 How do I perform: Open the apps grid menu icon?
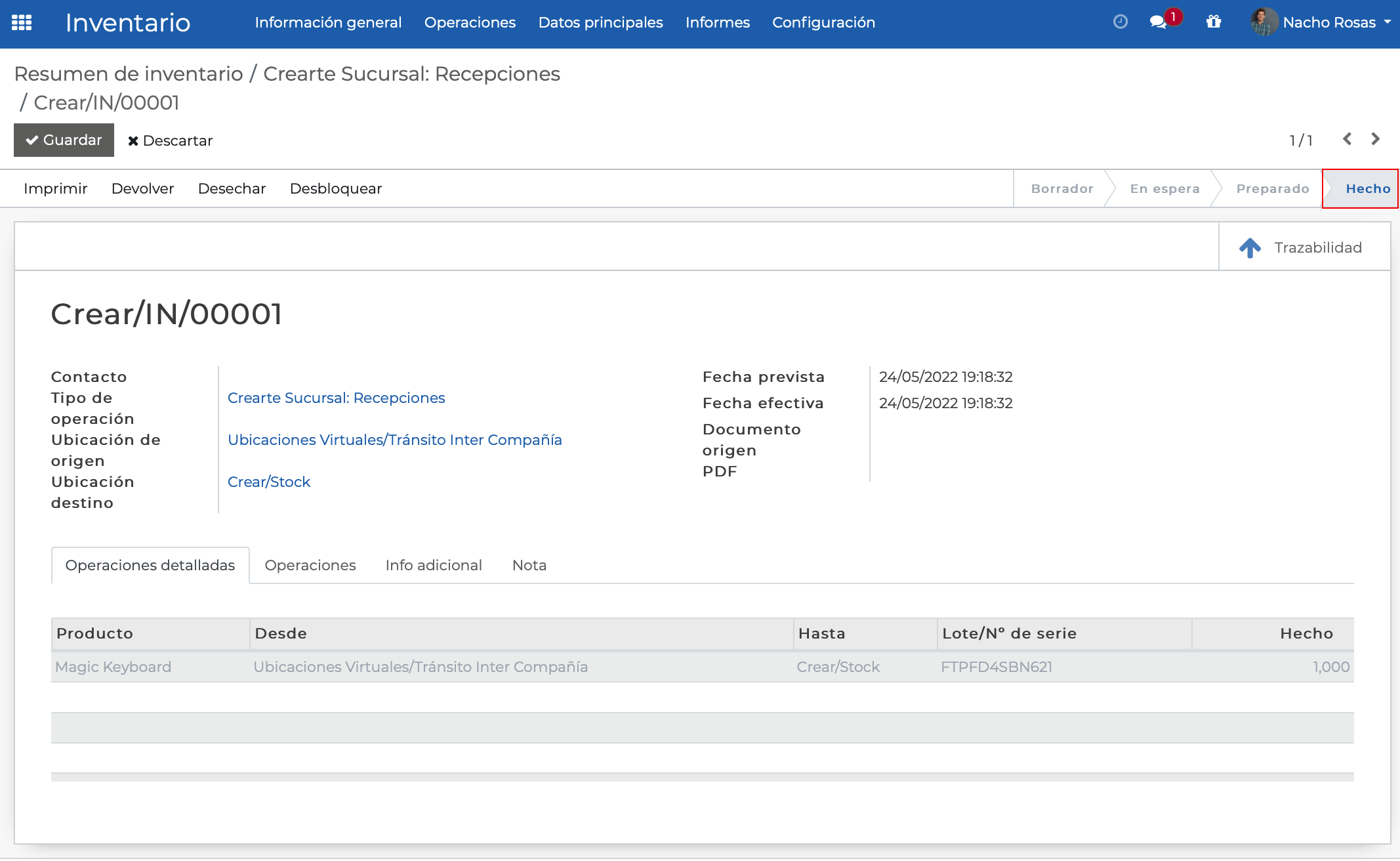click(22, 23)
